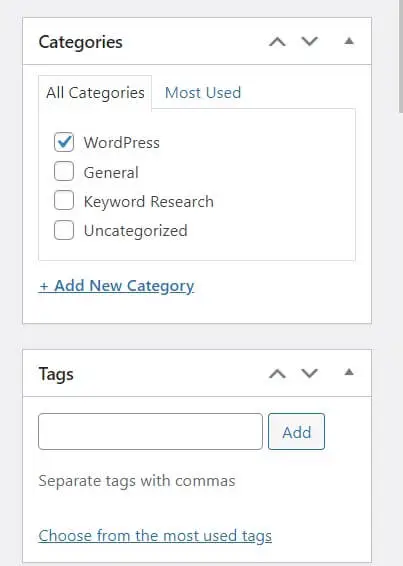
Task: Move the Categories panel down
Action: (310, 42)
